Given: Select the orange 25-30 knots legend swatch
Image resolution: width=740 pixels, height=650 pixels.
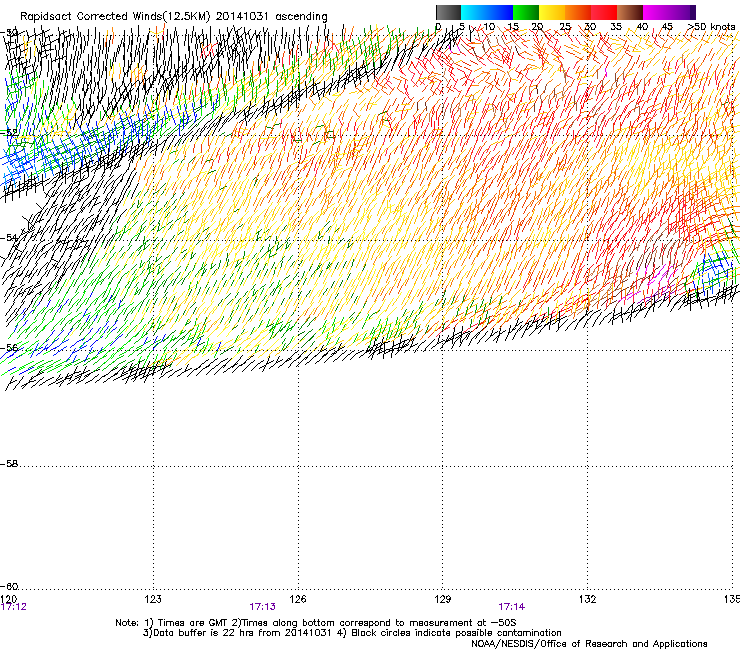Looking at the screenshot, I should [x=578, y=12].
